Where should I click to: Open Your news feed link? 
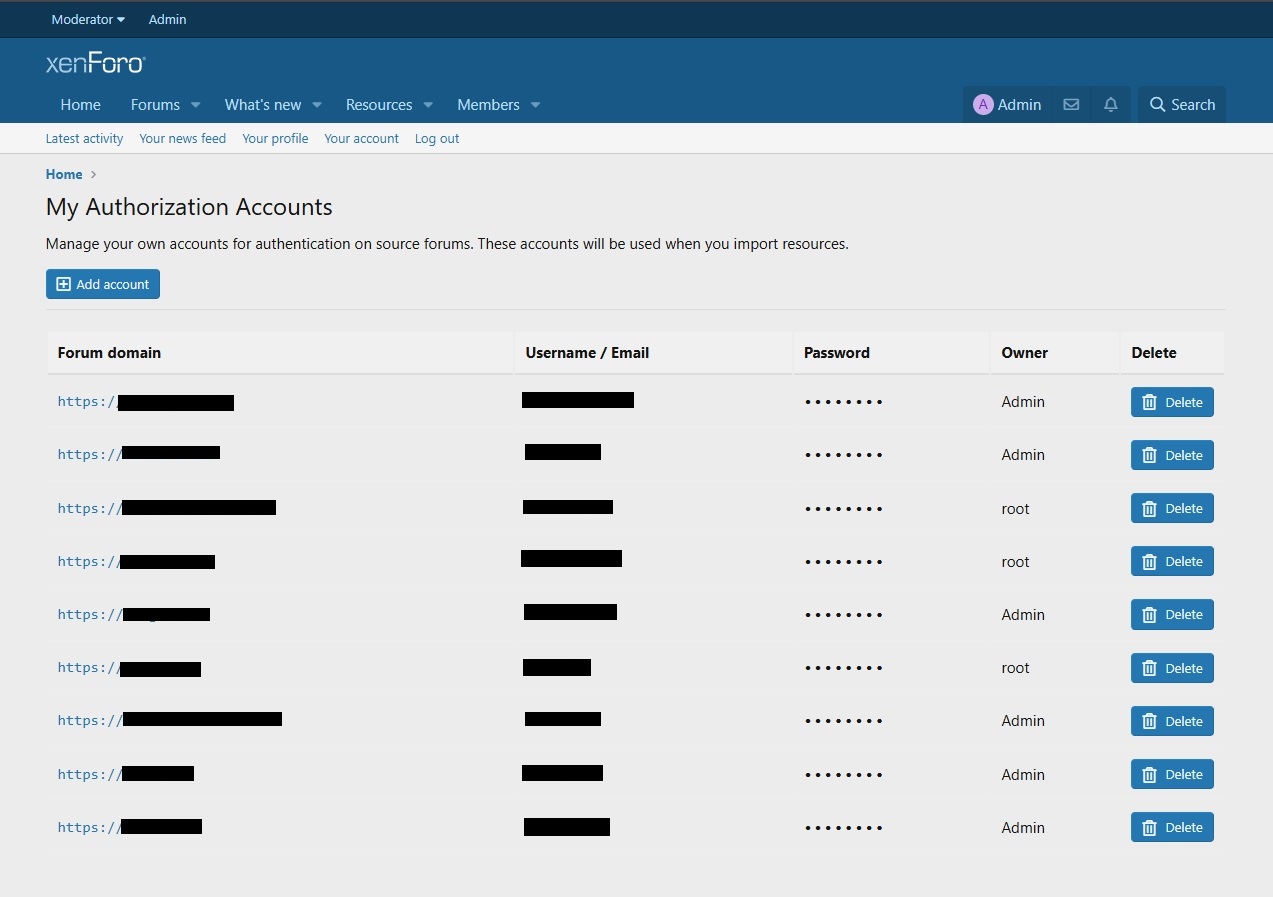pyautogui.click(x=183, y=138)
